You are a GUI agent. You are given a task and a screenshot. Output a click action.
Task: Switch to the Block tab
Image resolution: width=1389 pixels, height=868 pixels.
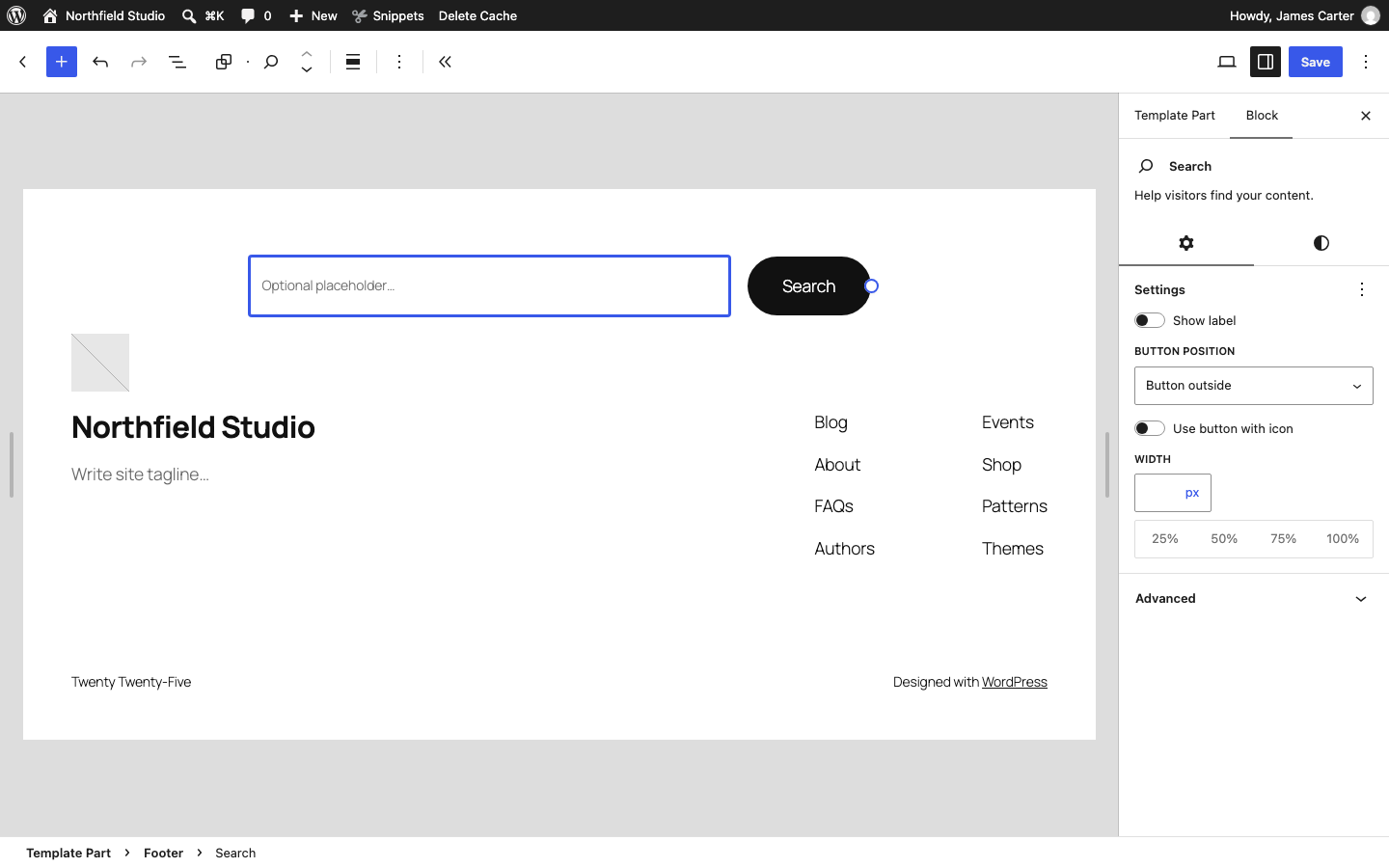(1262, 116)
